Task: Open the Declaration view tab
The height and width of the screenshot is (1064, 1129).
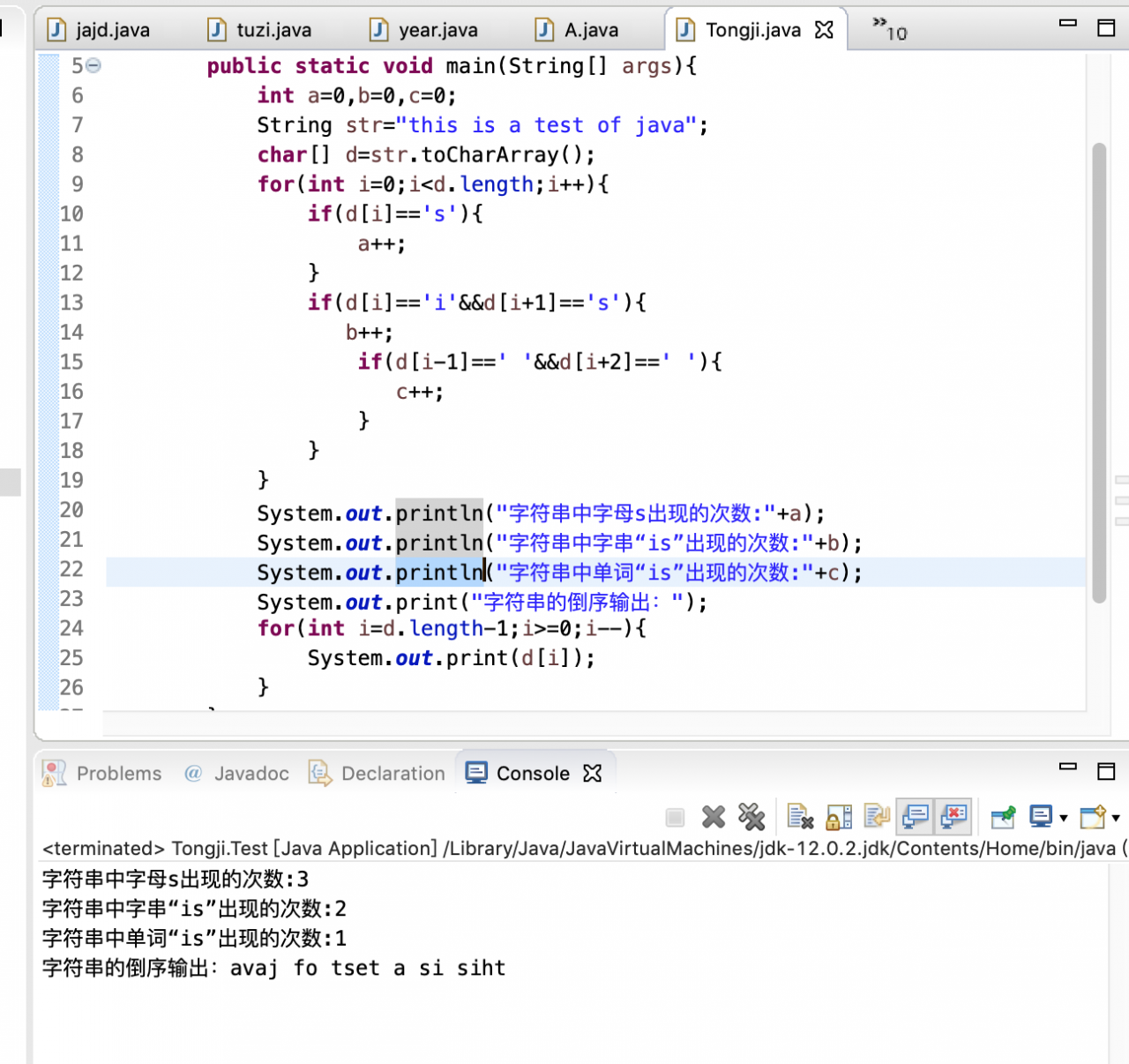Action: (x=377, y=774)
